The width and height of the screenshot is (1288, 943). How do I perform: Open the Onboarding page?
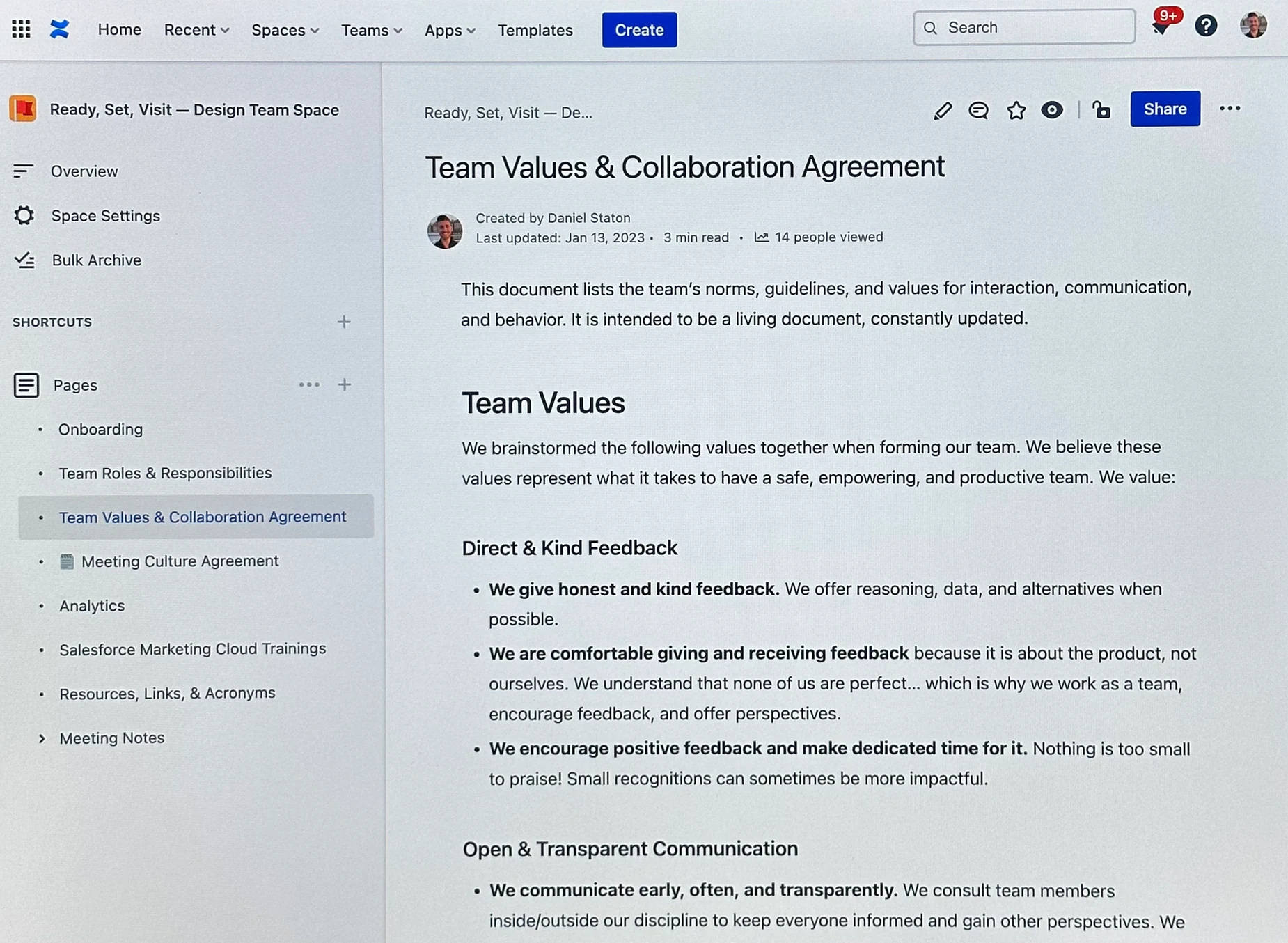coord(101,429)
